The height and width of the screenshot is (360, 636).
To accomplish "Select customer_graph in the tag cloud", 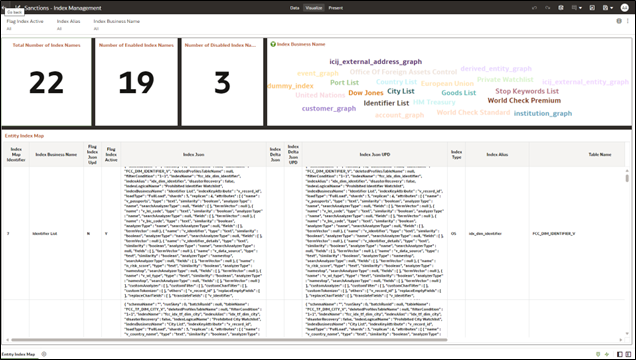I will point(329,109).
